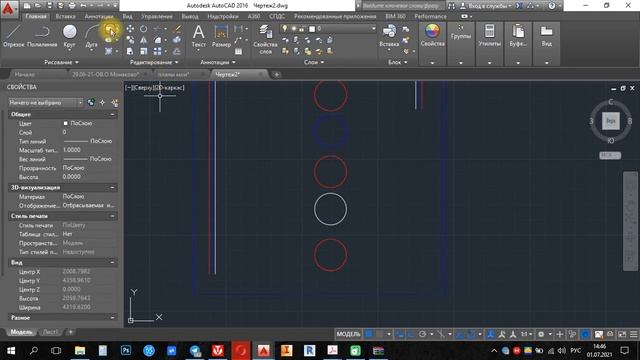
Task: Choose the Move tool in Редактирование panel
Action: (130, 29)
